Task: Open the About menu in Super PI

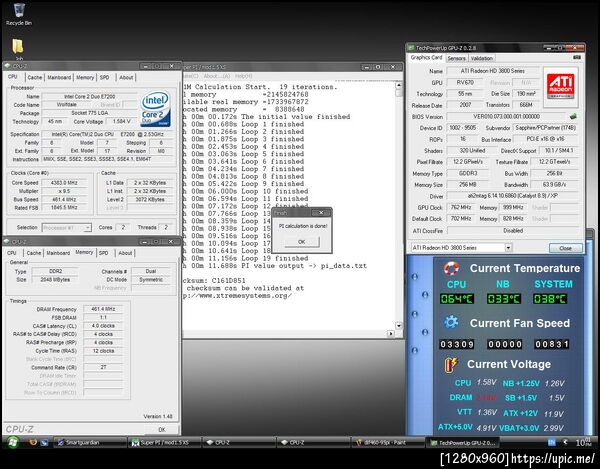Action: 217,76
